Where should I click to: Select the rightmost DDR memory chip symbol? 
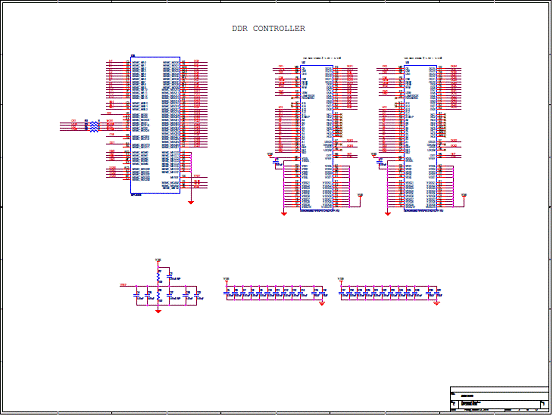(420, 138)
